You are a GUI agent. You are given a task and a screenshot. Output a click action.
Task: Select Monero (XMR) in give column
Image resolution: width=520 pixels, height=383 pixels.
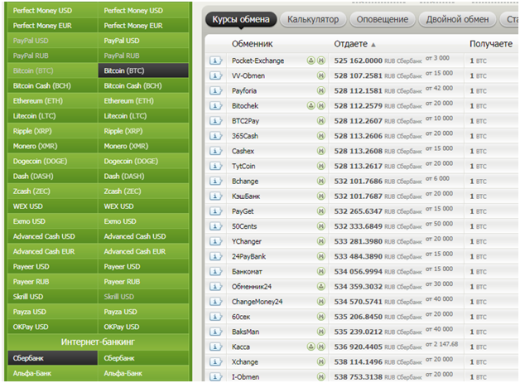tap(52, 146)
